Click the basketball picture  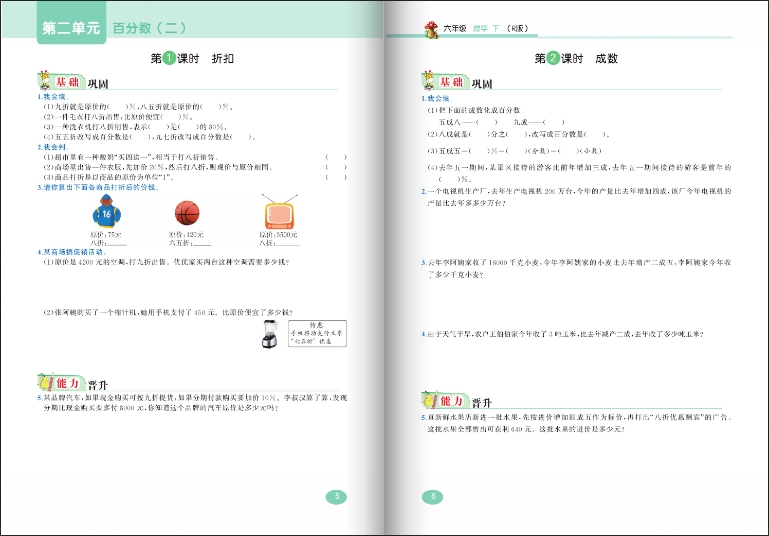[x=186, y=213]
